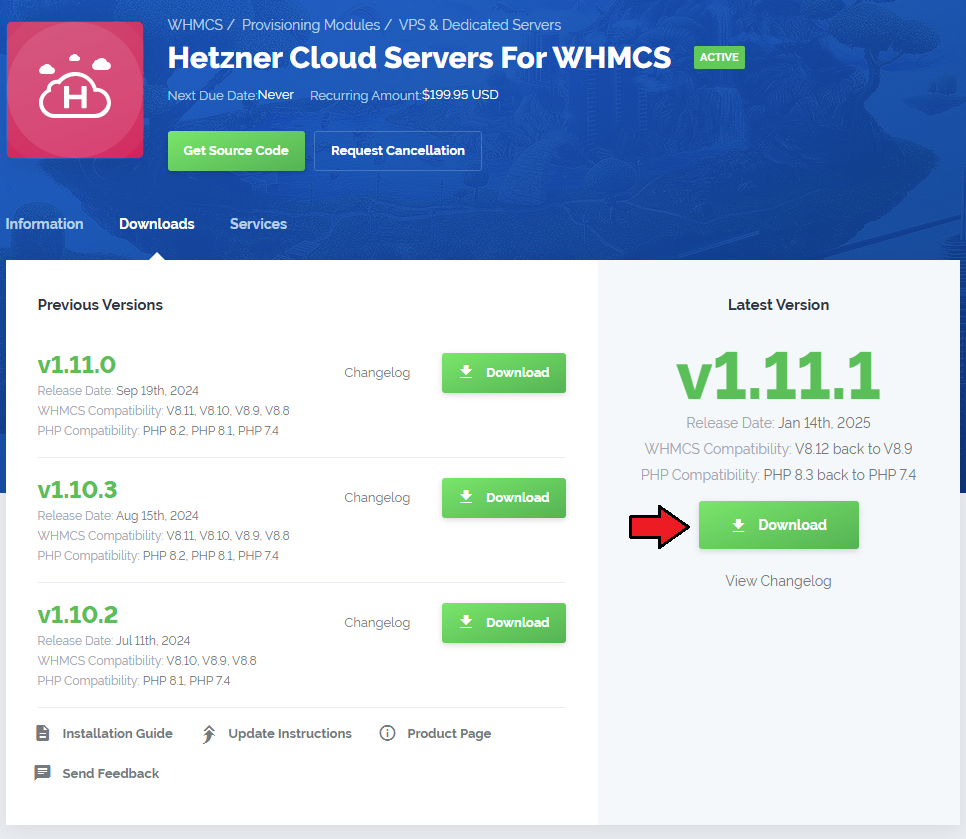Open the Send Feedback link
The image size is (966, 839).
pyautogui.click(x=110, y=773)
